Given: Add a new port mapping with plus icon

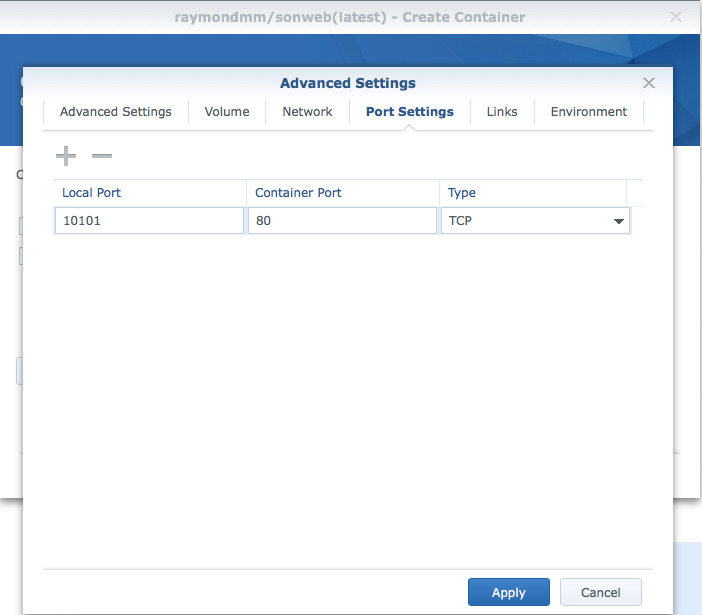Looking at the screenshot, I should (66, 156).
